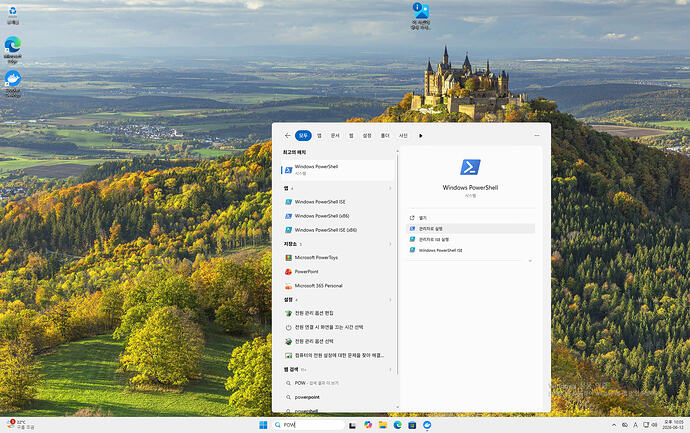Open Copilot from the taskbar
Image resolution: width=690 pixels, height=433 pixels.
pyautogui.click(x=368, y=425)
